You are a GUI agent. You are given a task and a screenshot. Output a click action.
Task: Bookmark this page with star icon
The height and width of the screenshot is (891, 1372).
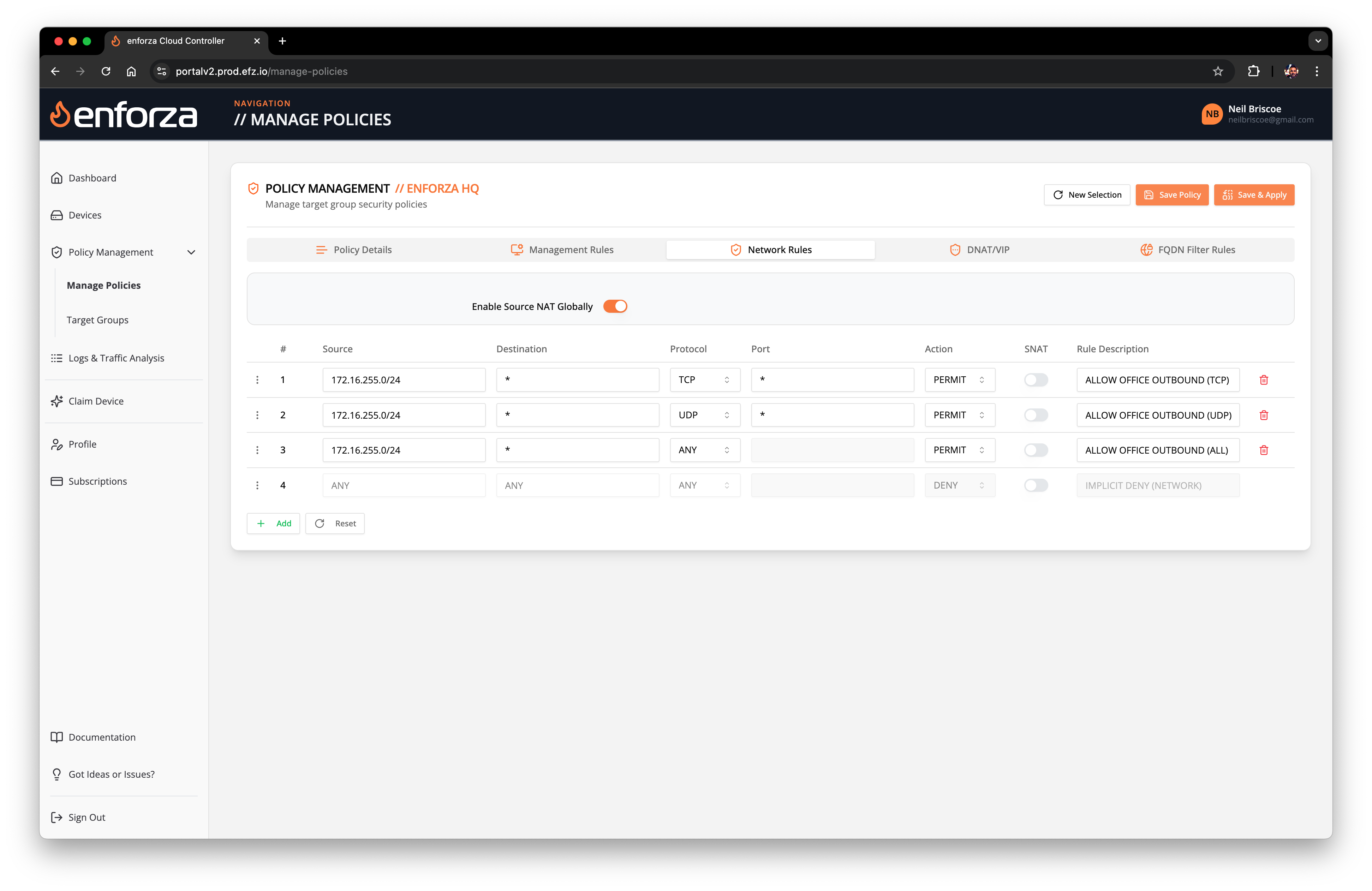coord(1217,71)
